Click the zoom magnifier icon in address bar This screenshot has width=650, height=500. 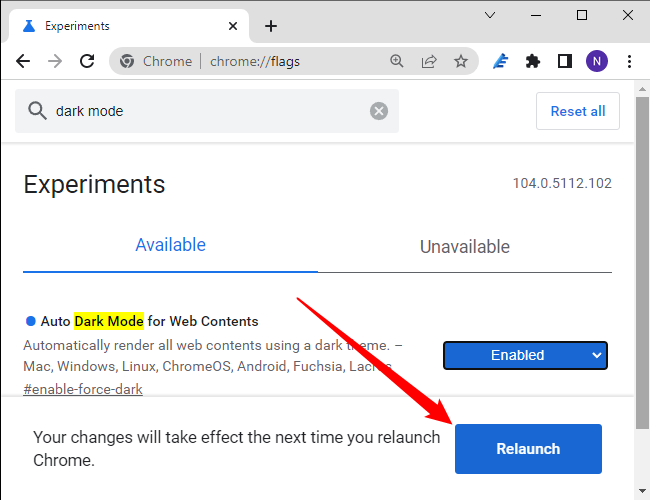(397, 61)
